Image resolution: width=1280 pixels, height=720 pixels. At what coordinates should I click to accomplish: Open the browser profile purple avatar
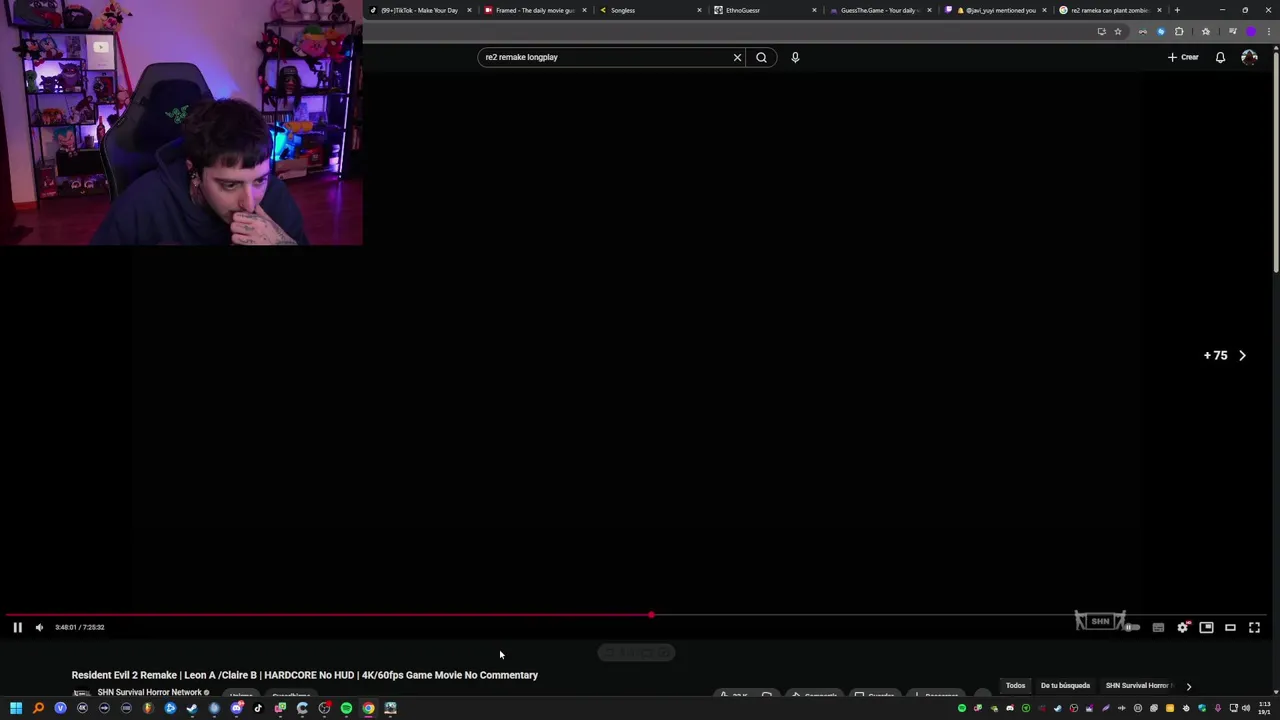coord(1251,31)
